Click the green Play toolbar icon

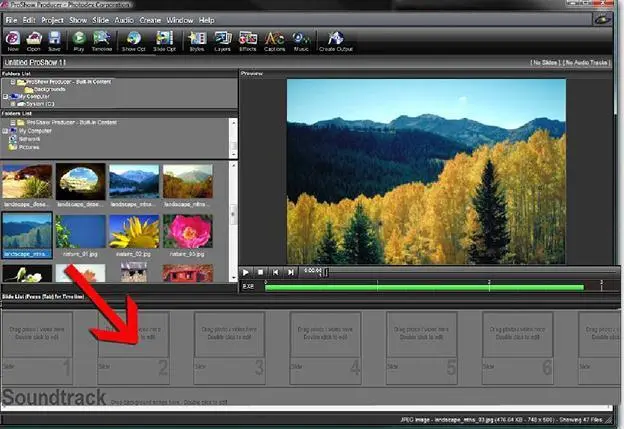(x=79, y=41)
